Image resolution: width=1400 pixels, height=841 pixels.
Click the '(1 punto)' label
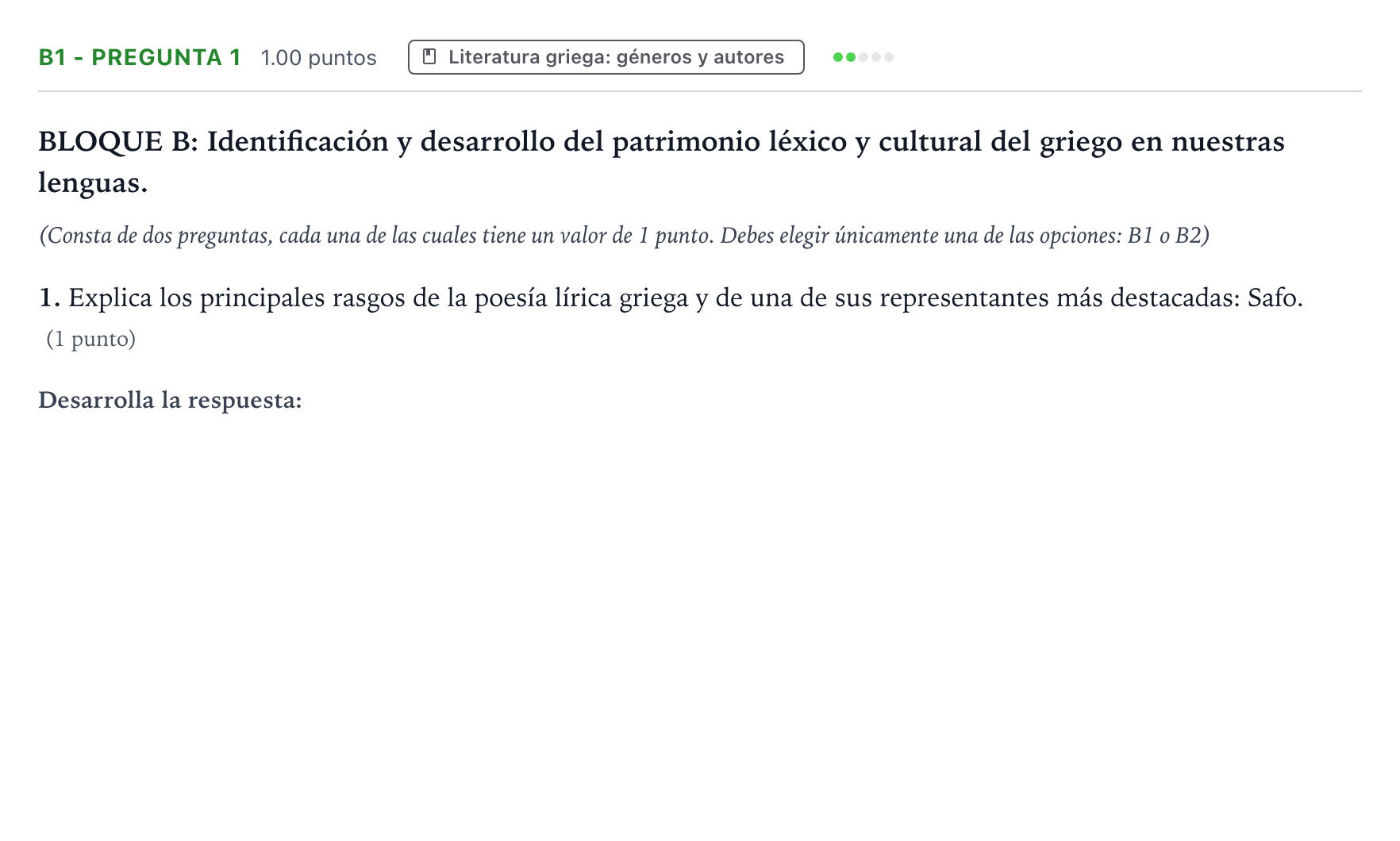pyautogui.click(x=91, y=339)
